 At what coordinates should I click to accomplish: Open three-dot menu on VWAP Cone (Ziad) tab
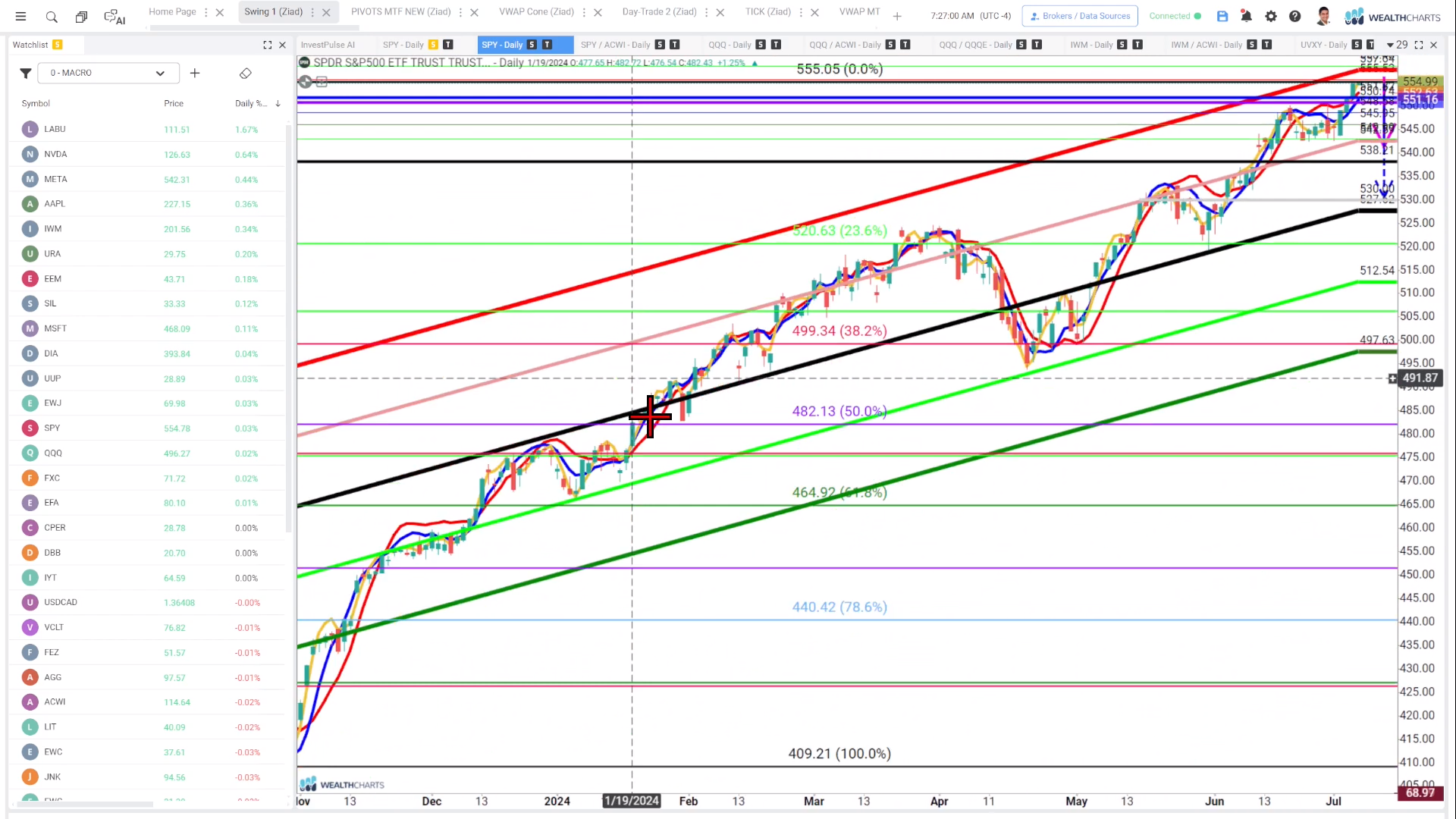coord(584,13)
